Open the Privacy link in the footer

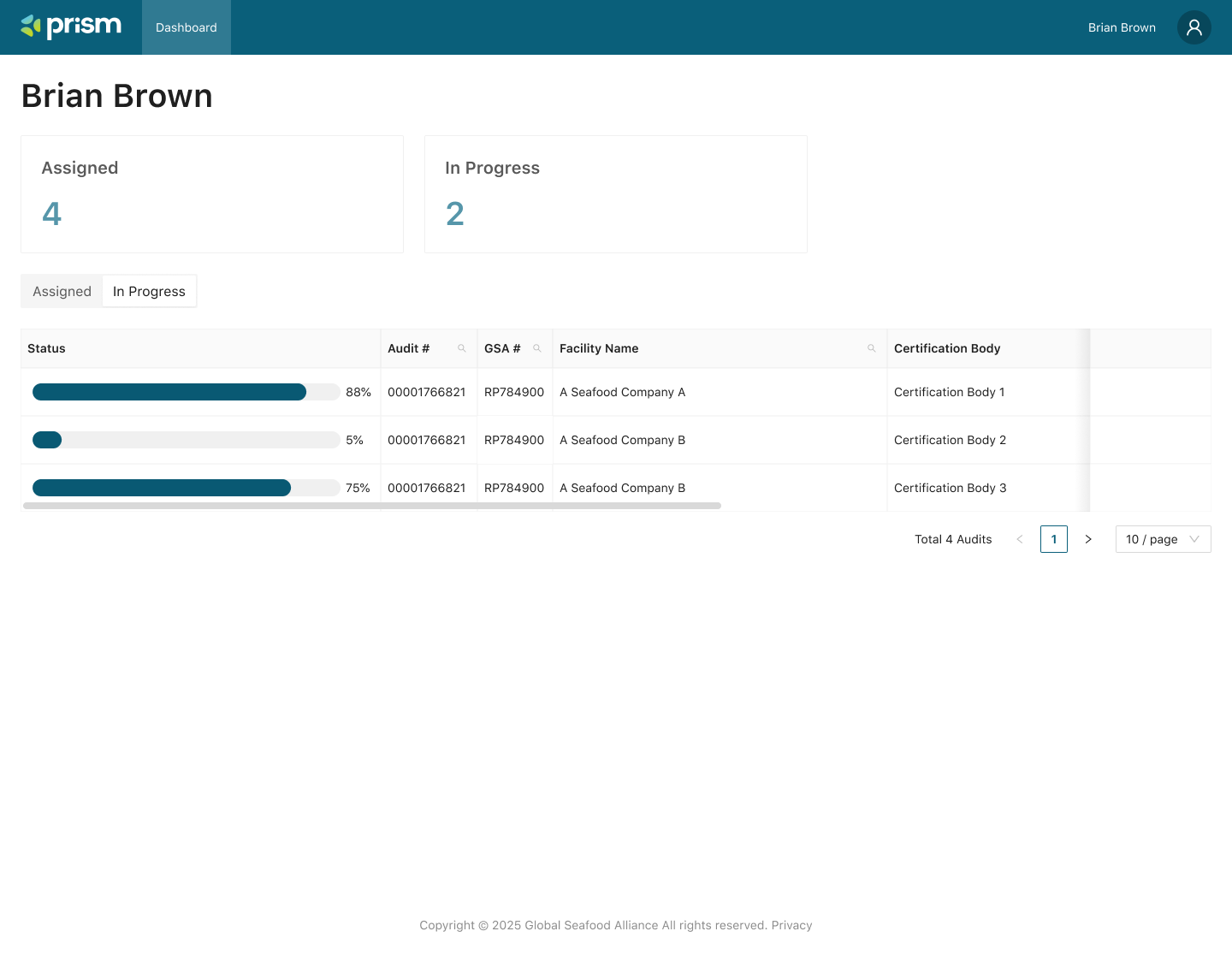click(791, 925)
